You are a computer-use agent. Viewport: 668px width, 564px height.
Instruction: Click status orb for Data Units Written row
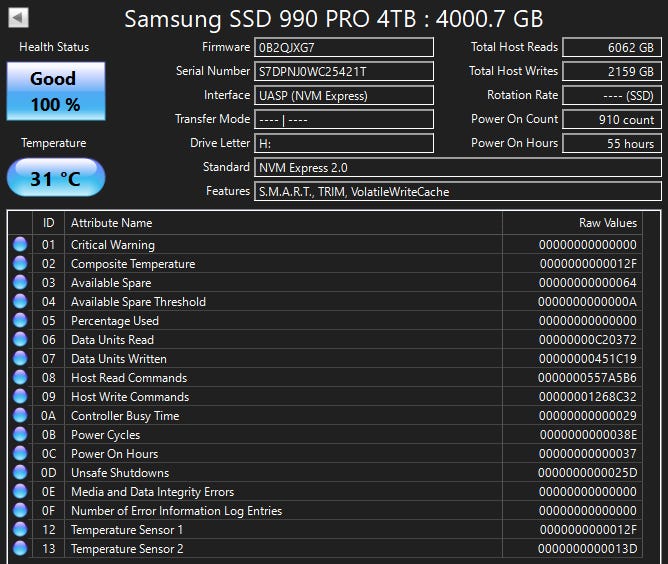click(x=20, y=358)
